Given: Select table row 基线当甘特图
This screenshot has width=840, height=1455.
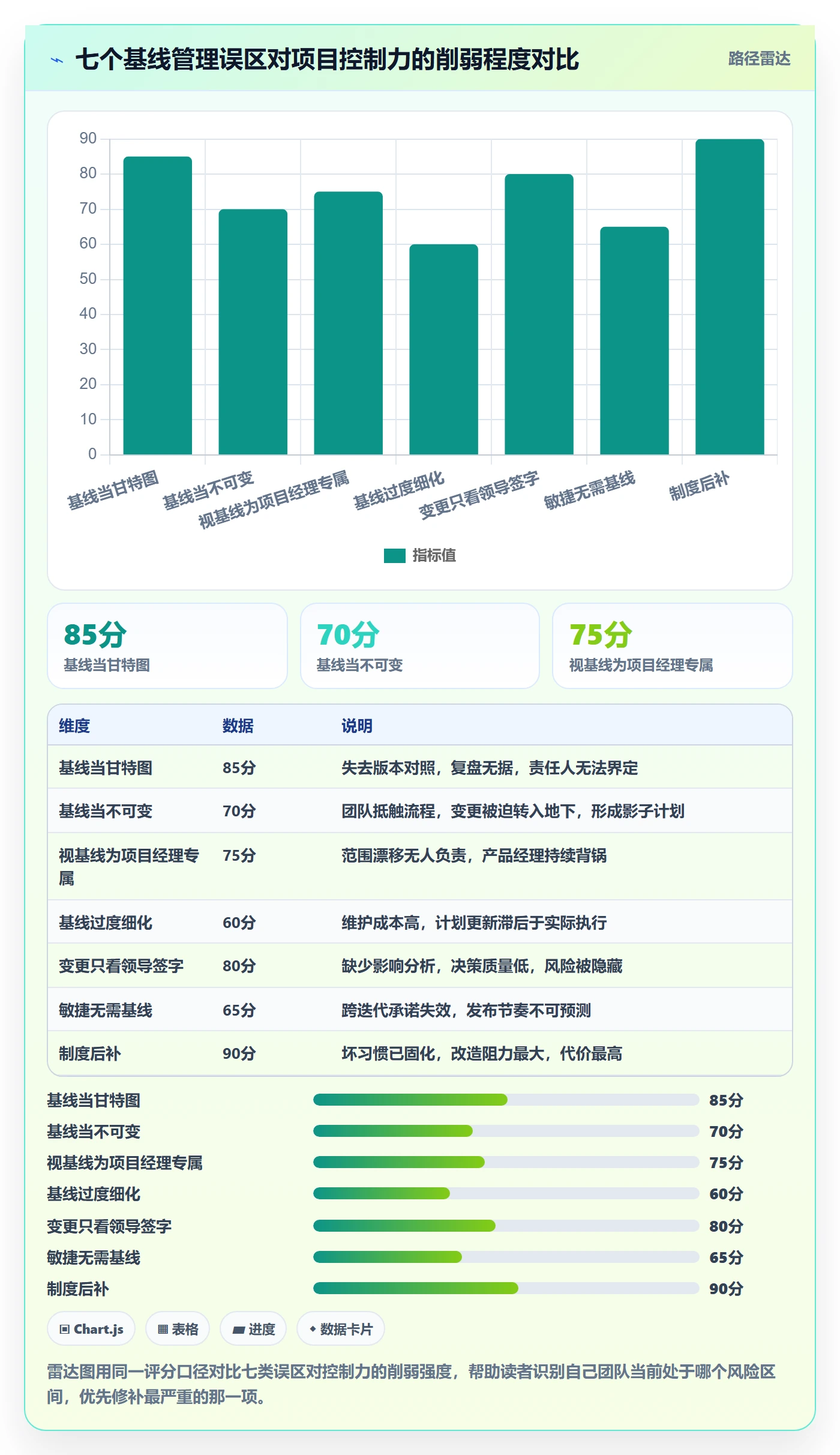Looking at the screenshot, I should click(420, 768).
